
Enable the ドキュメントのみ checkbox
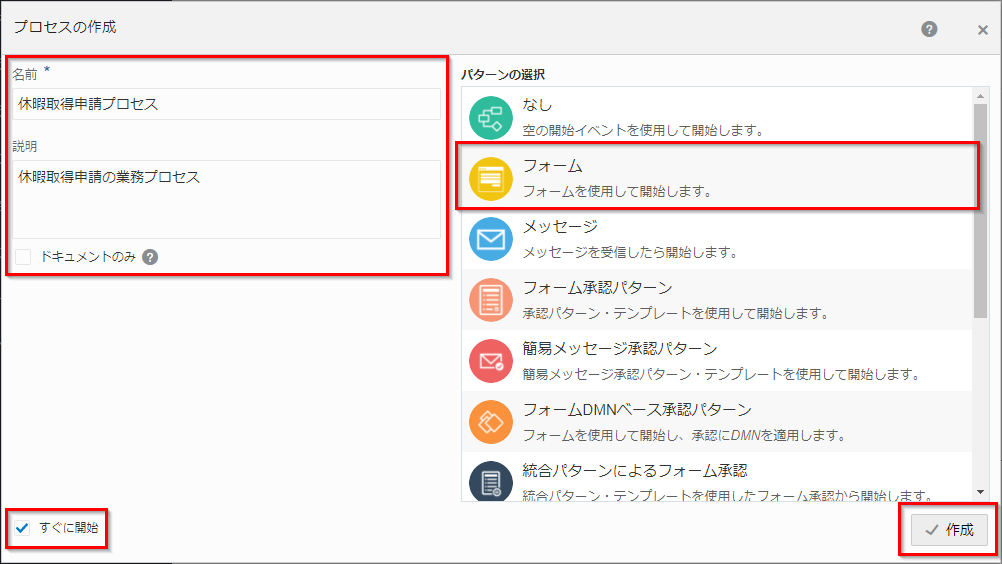(x=23, y=257)
